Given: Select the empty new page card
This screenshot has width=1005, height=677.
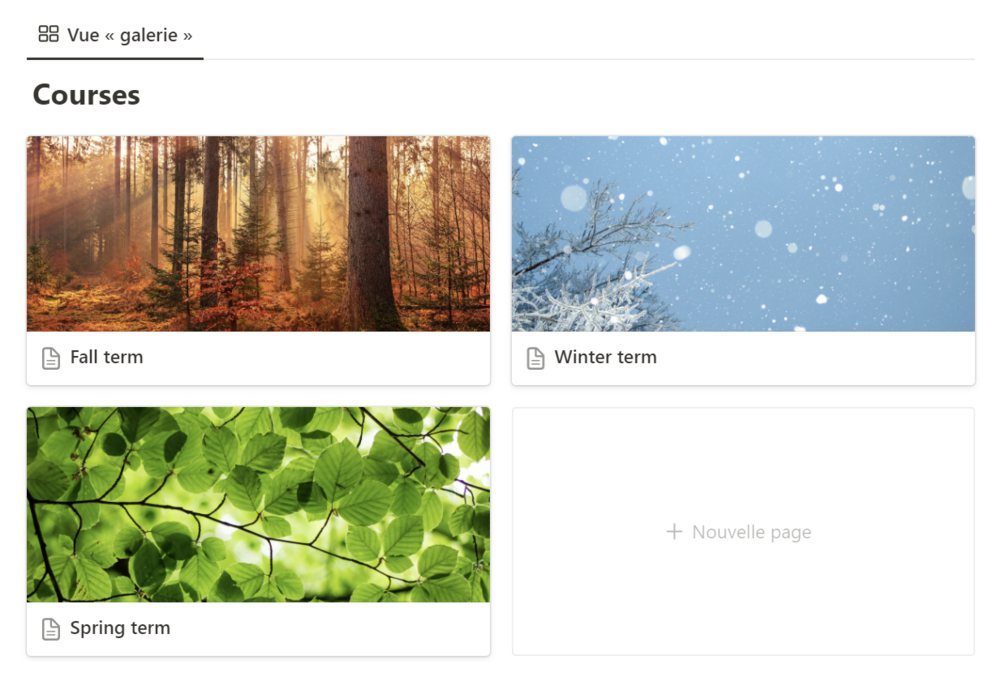Looking at the screenshot, I should click(743, 531).
